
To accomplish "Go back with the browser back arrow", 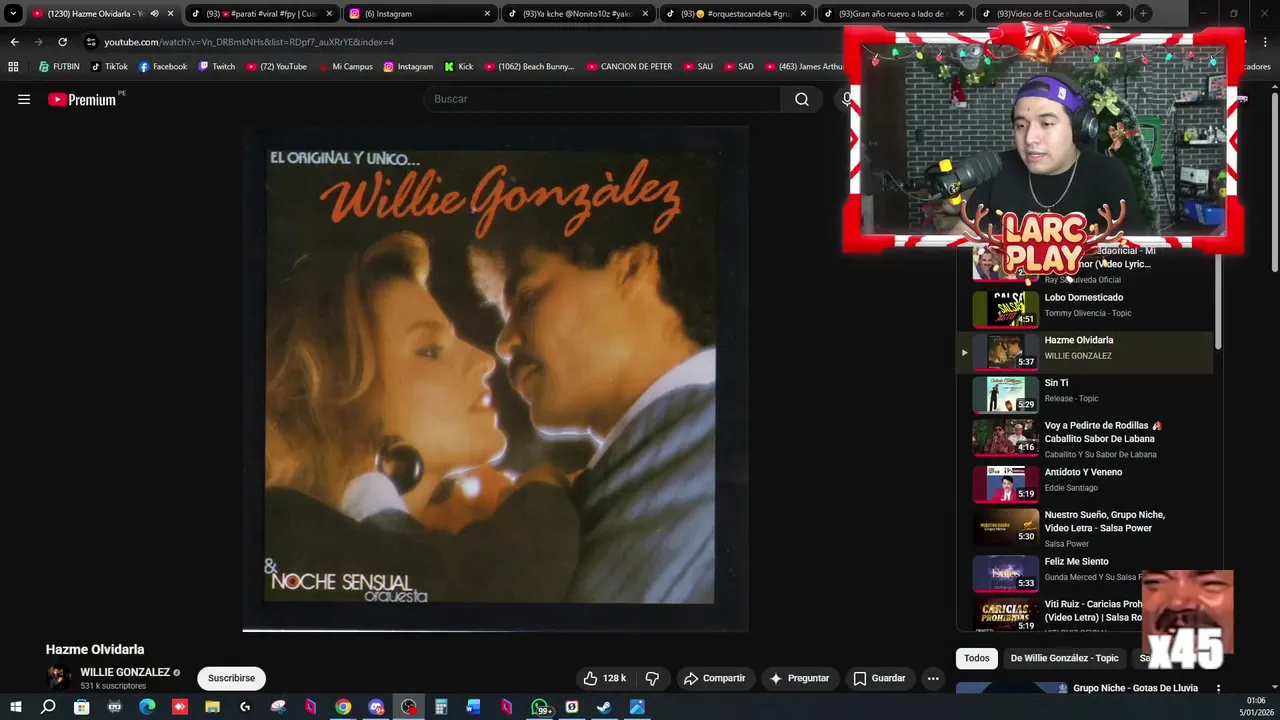I will tap(14, 42).
